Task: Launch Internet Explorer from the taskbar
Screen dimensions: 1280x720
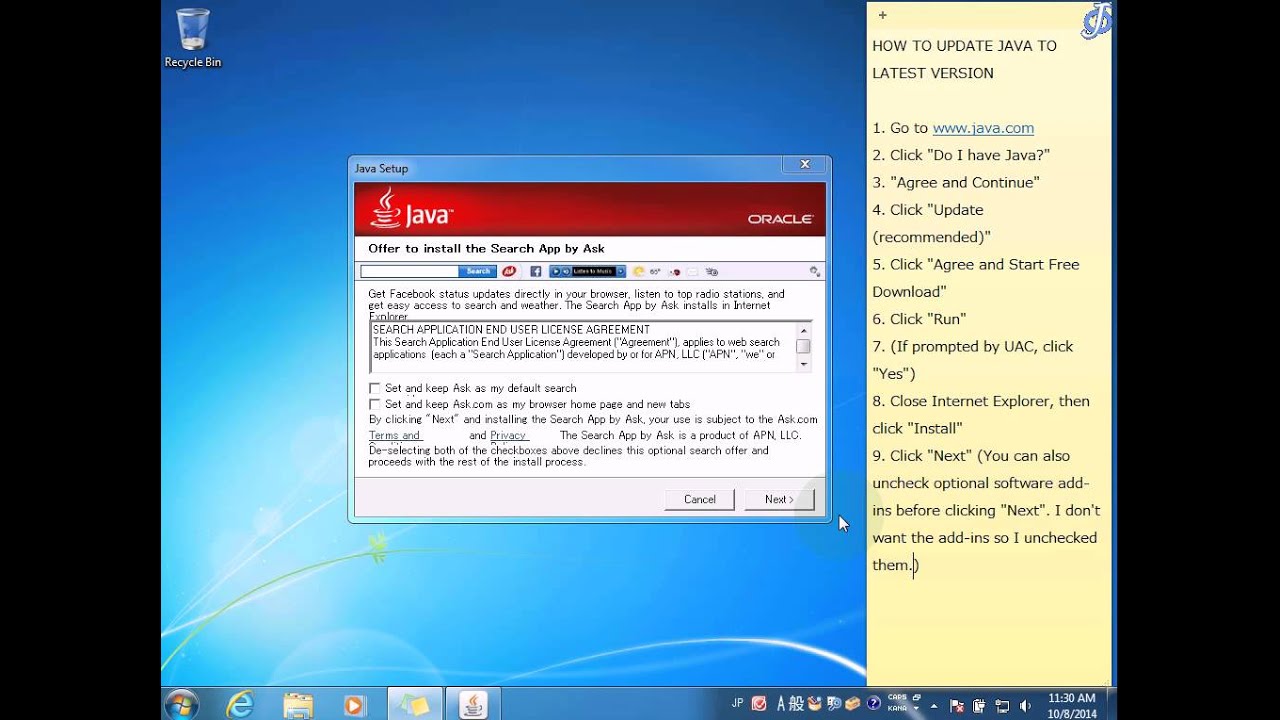Action: (240, 705)
